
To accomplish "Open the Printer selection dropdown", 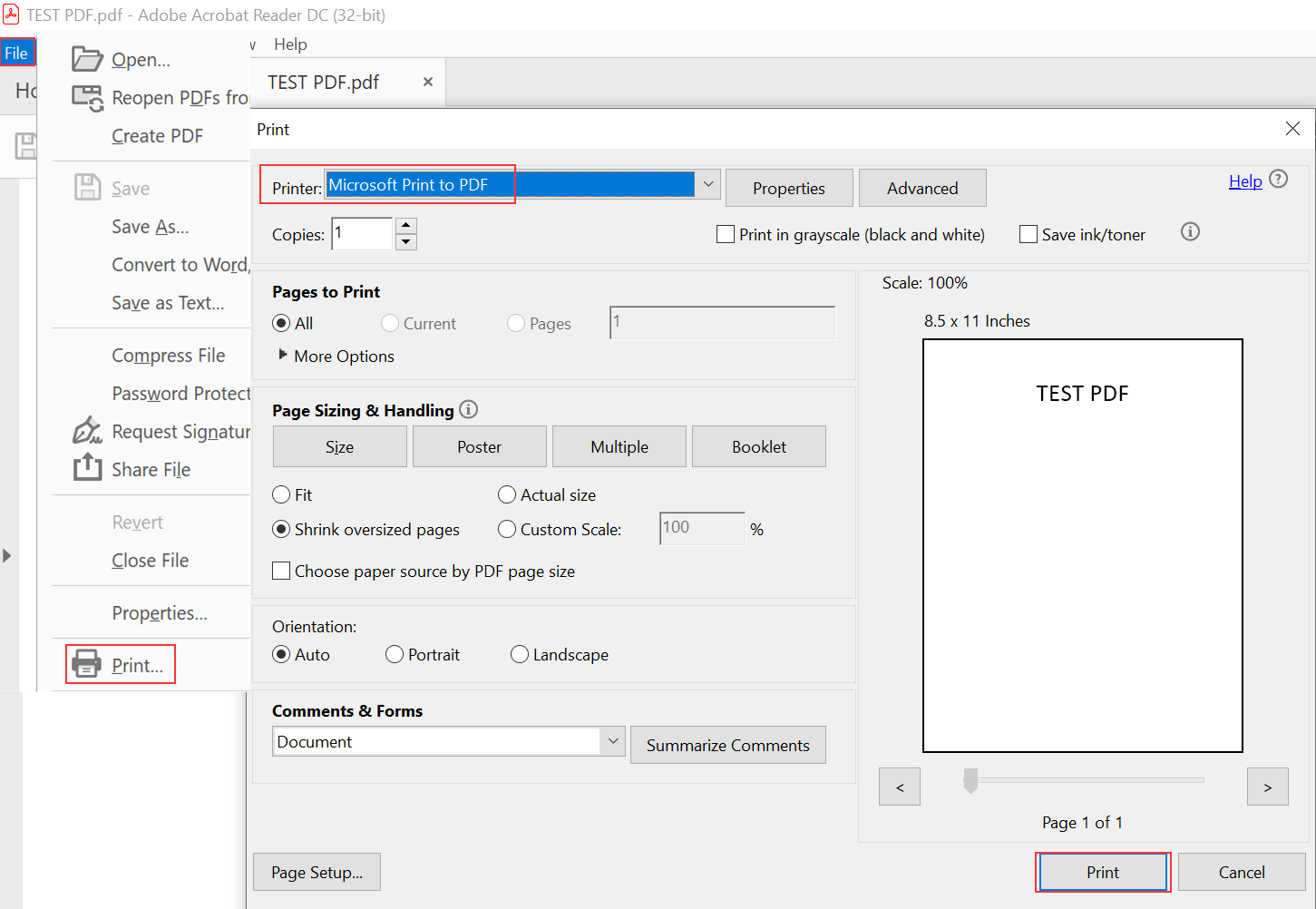I will (708, 185).
